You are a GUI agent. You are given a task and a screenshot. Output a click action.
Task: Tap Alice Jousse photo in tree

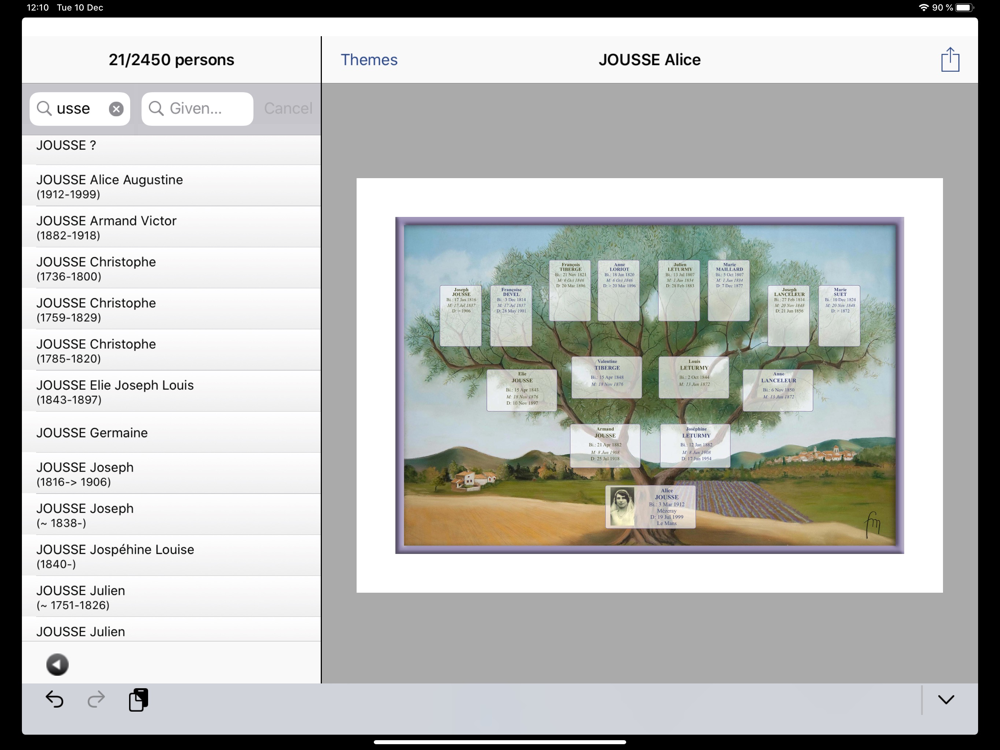[622, 508]
